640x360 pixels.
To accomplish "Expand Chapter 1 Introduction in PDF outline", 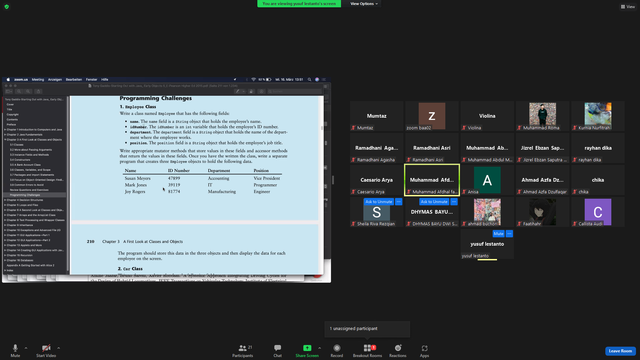I will click(5, 129).
